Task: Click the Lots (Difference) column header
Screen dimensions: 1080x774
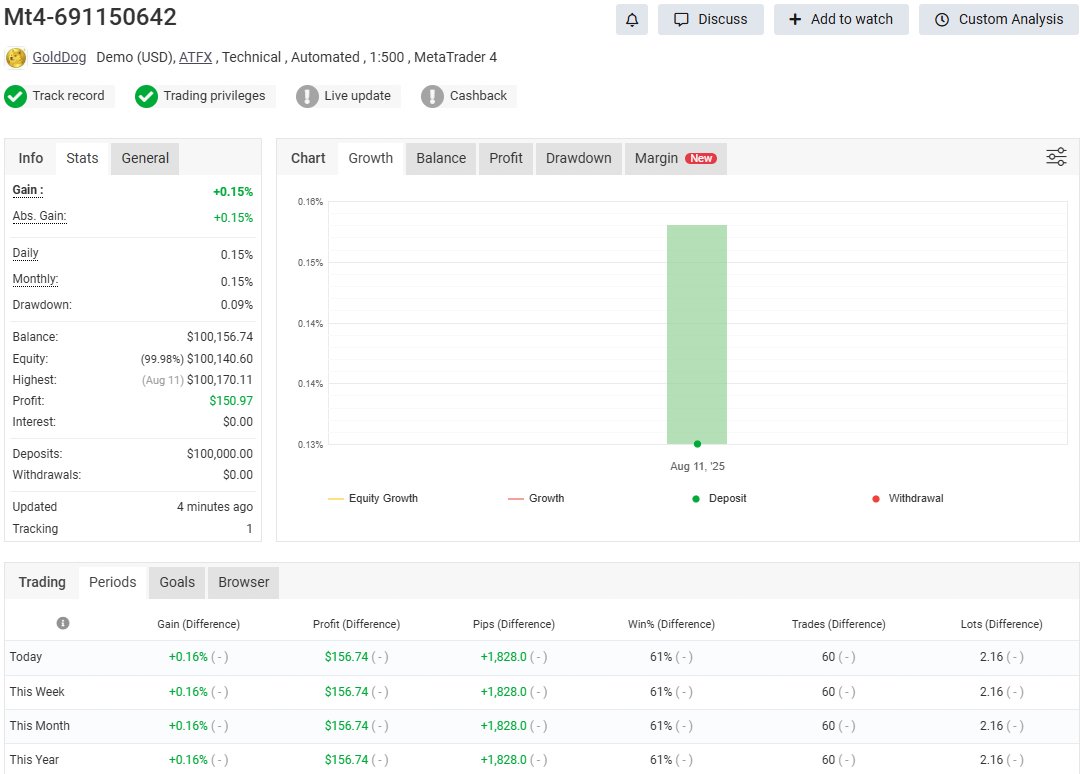Action: click(1001, 624)
